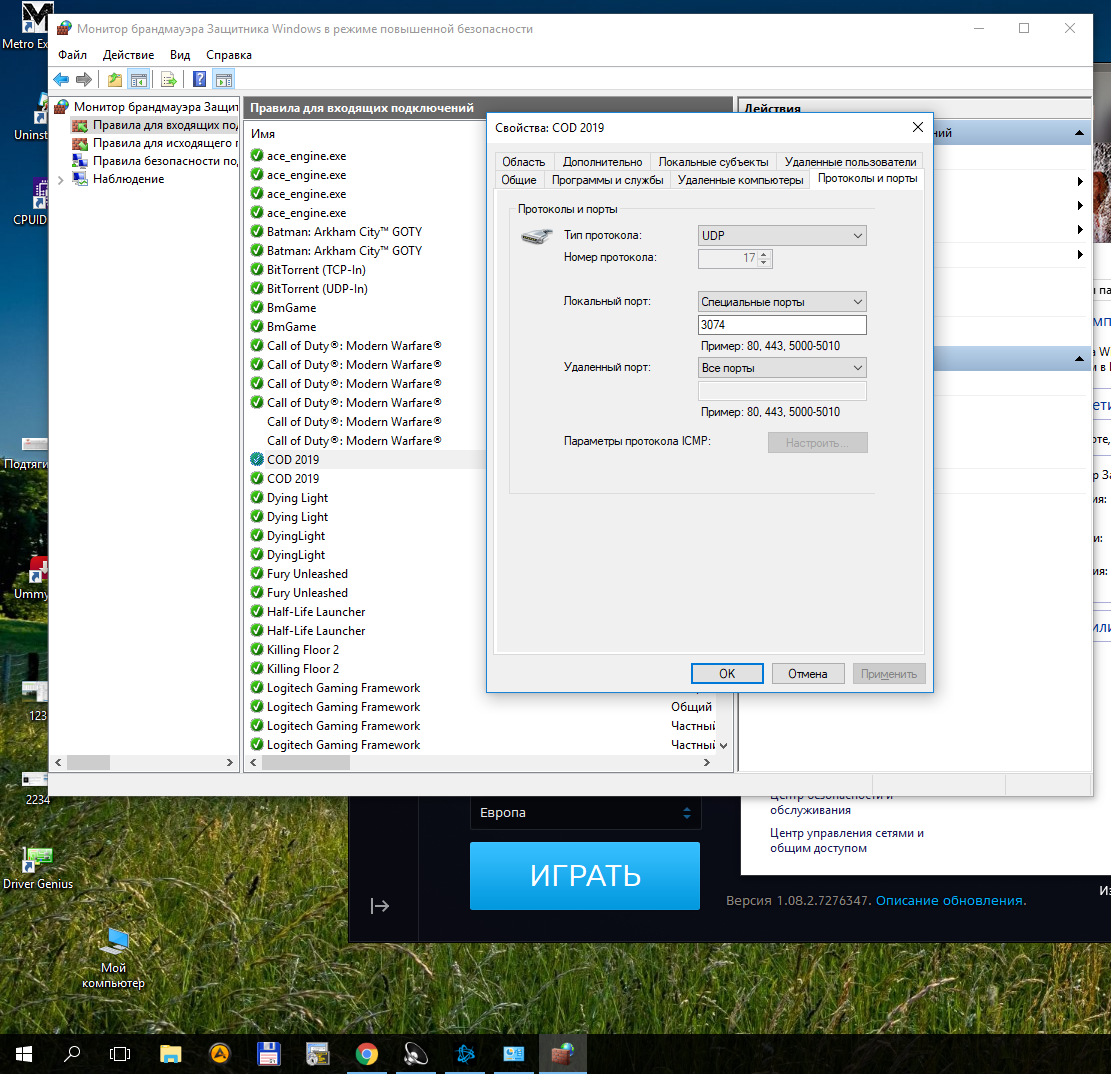Select 'Правила для исходящего' outbound rules node
This screenshot has width=1111, height=1074.
pyautogui.click(x=154, y=143)
